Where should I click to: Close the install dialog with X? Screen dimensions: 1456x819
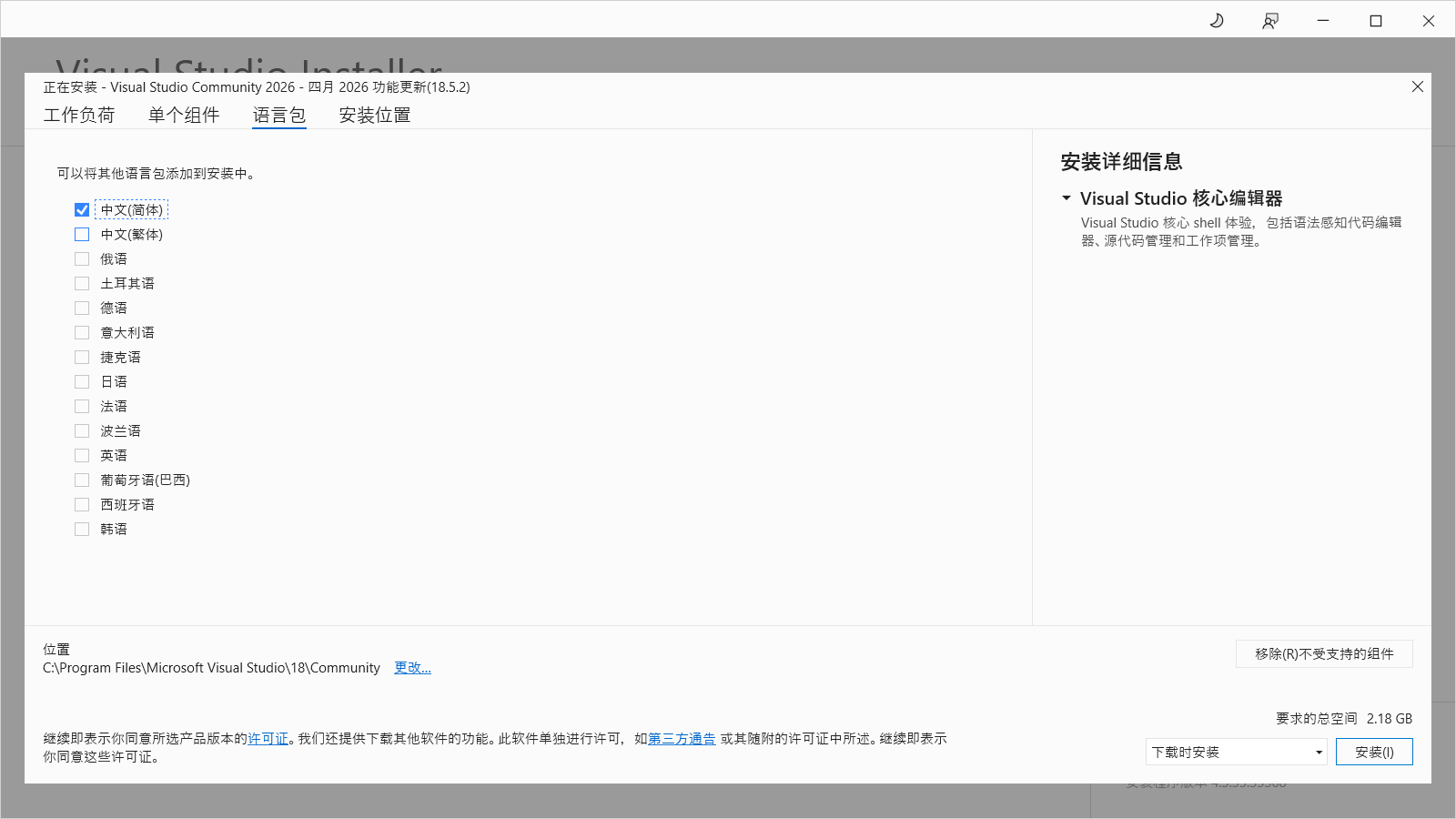tap(1418, 86)
